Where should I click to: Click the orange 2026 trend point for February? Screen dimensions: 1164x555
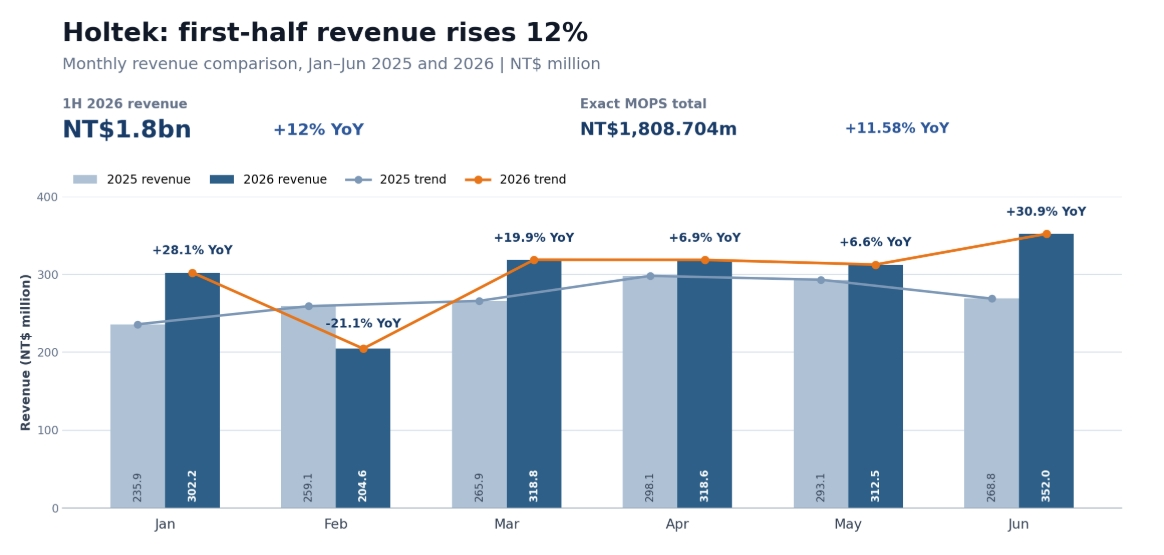point(363,349)
